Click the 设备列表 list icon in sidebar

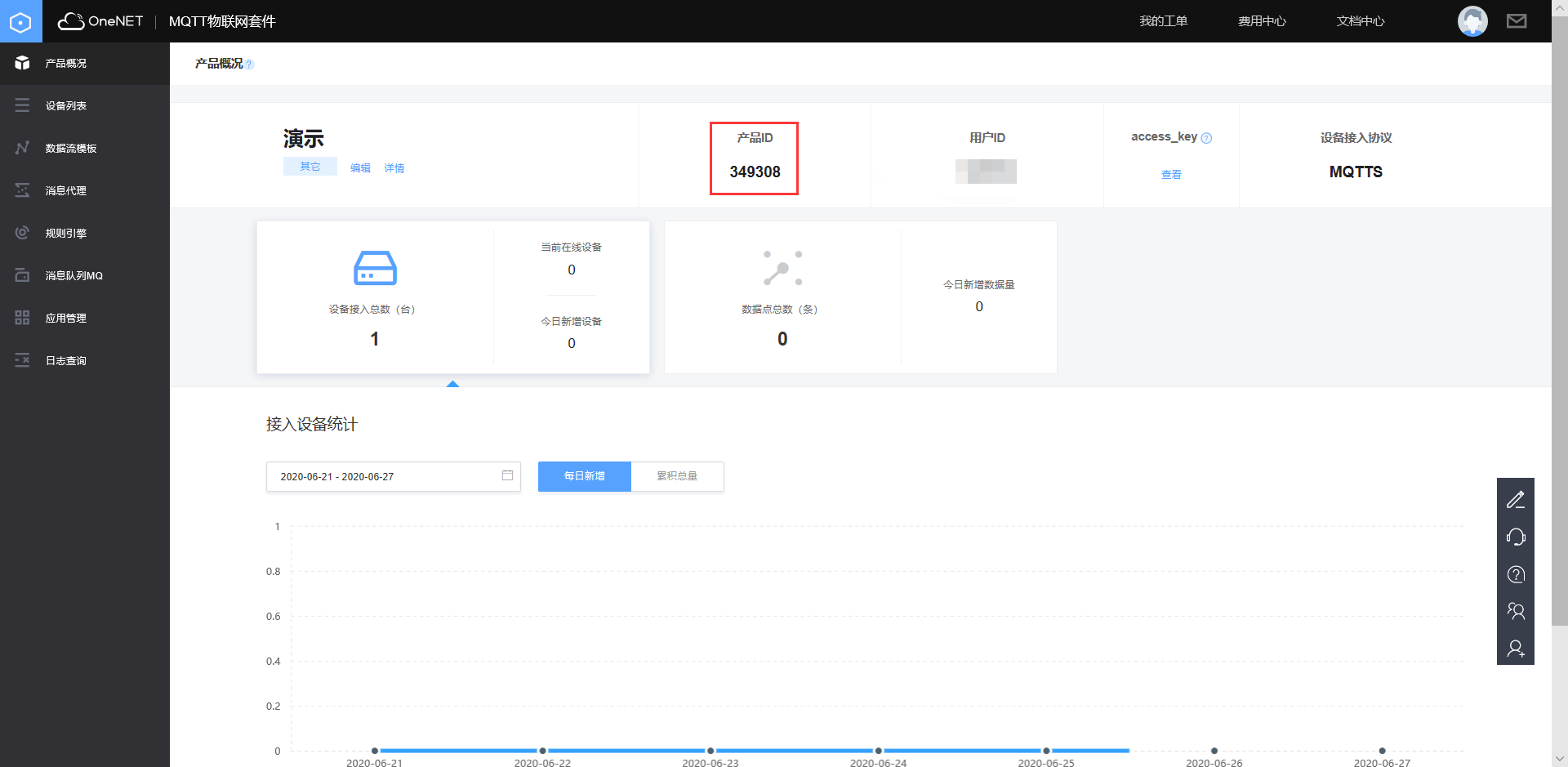pyautogui.click(x=22, y=105)
